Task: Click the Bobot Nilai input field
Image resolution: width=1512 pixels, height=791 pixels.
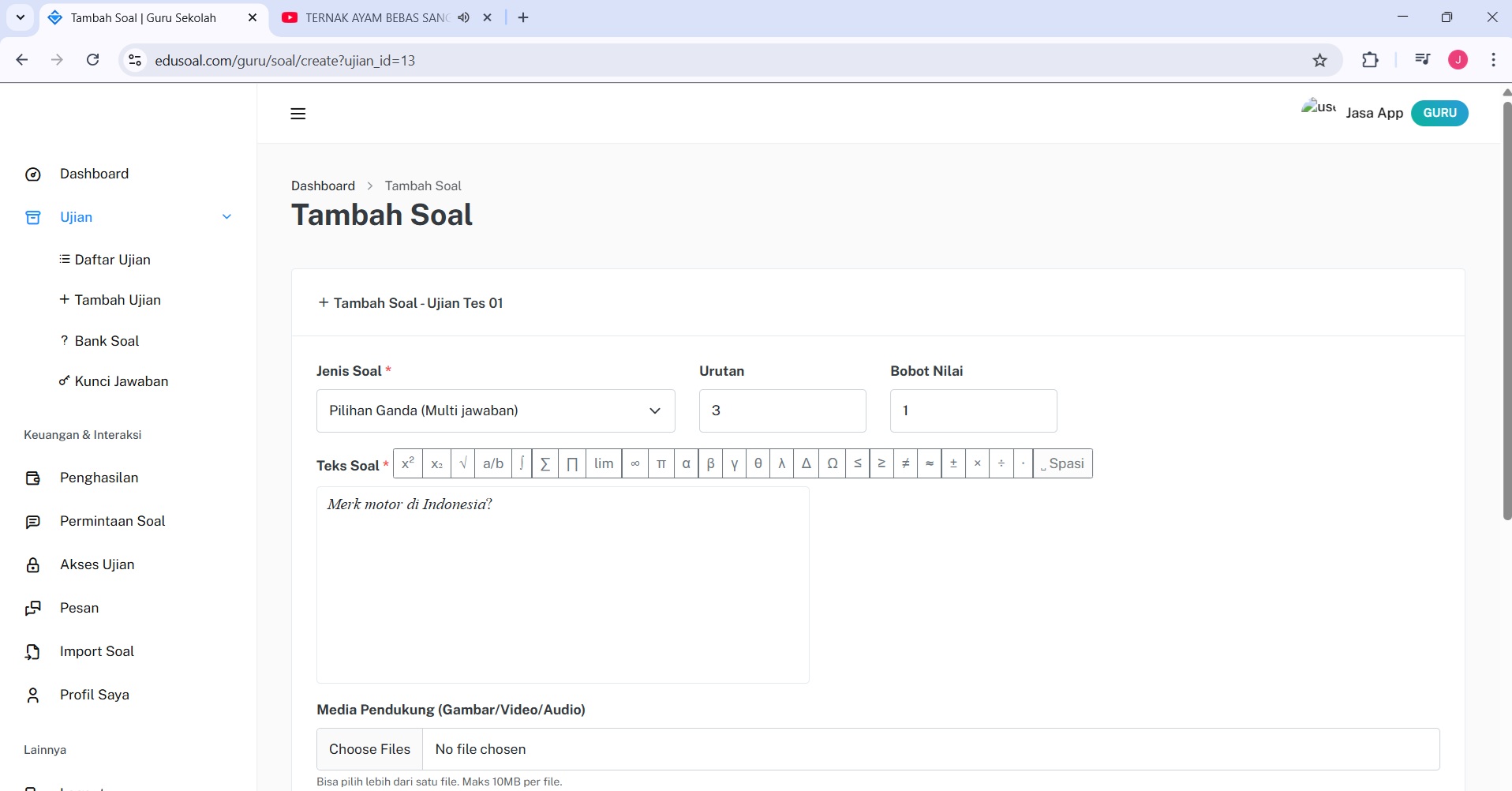Action: coord(973,410)
